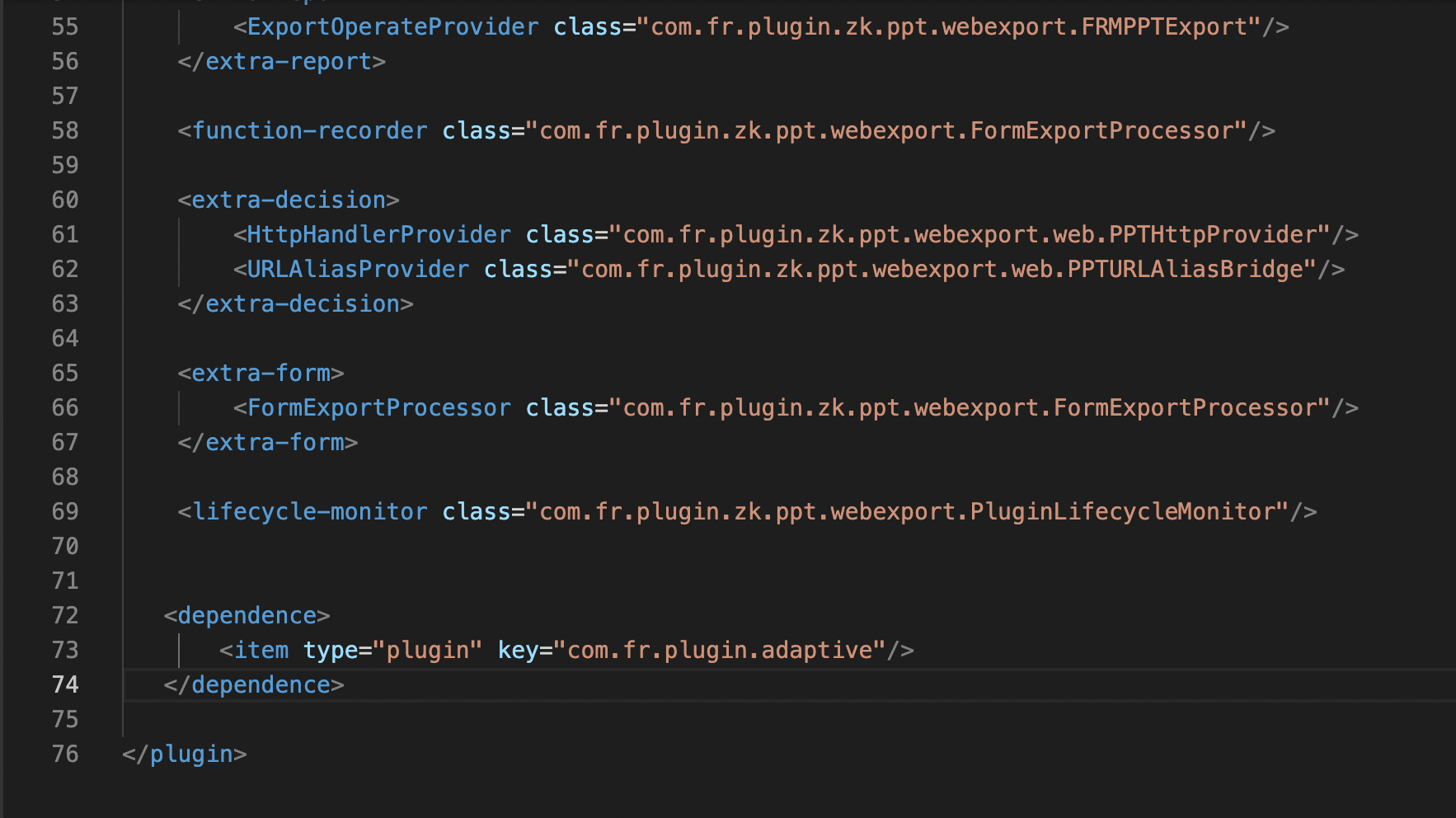Click the type attribute on the item tag
Viewport: 1456px width, 818px height.
tap(330, 650)
